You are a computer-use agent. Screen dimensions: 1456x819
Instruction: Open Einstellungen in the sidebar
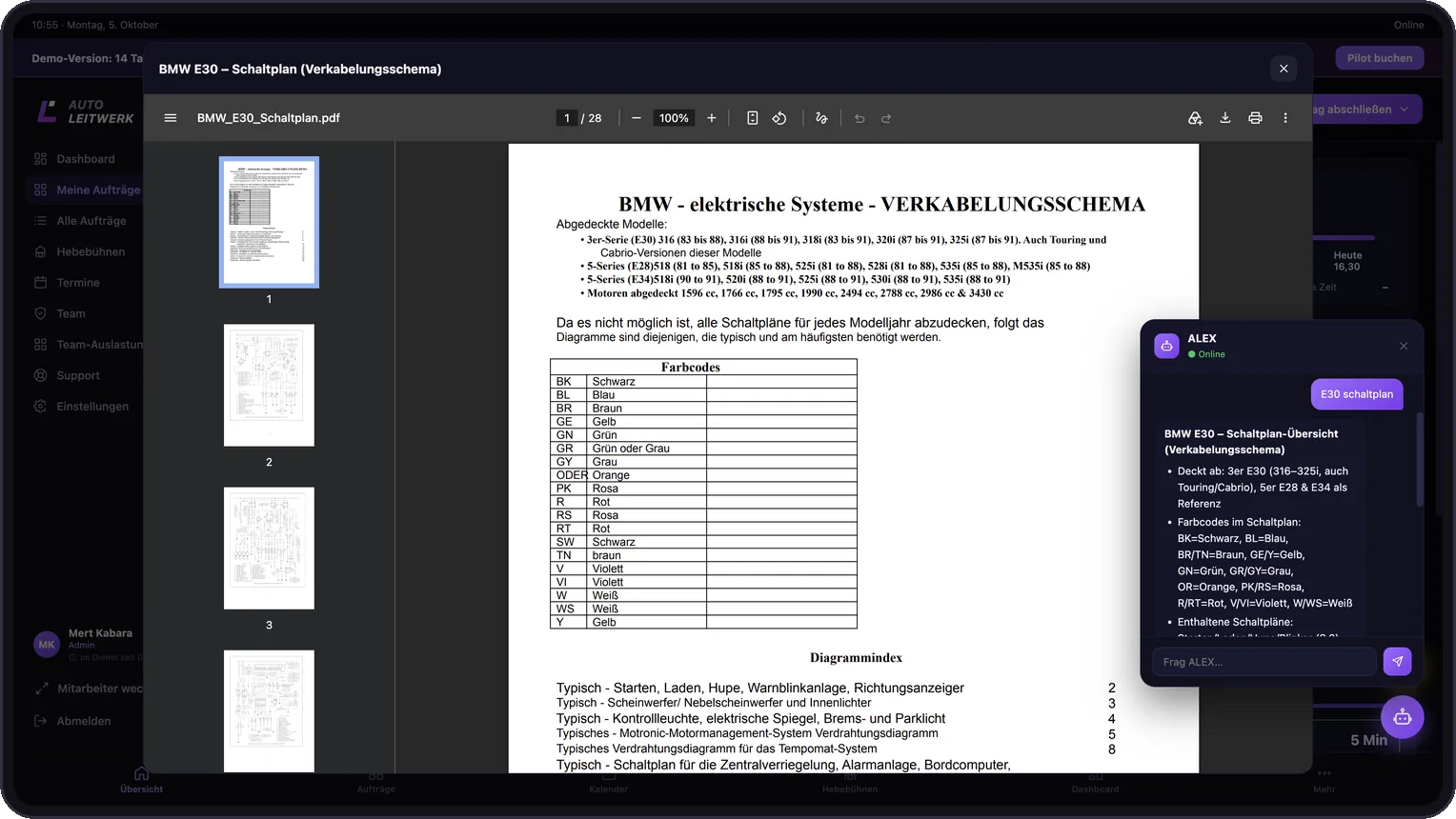pos(86,407)
